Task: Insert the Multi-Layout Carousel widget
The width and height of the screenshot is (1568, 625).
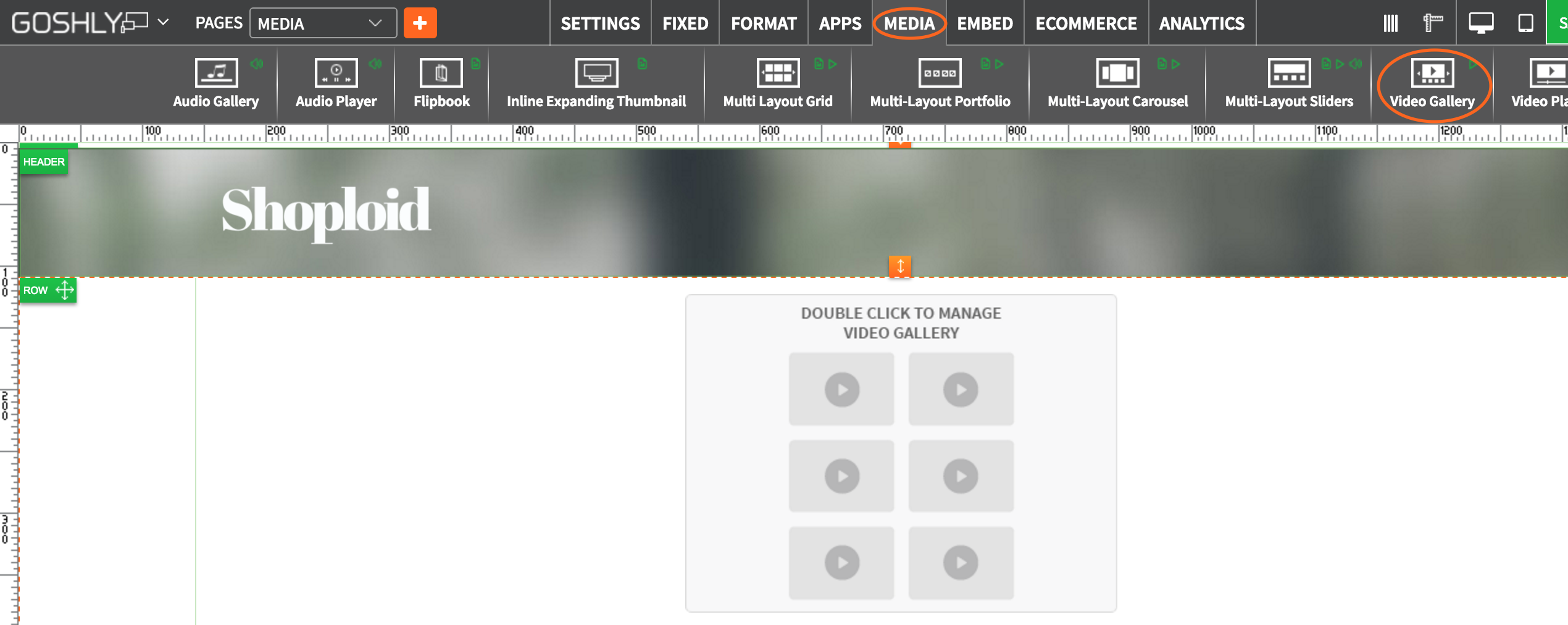Action: [x=1117, y=84]
